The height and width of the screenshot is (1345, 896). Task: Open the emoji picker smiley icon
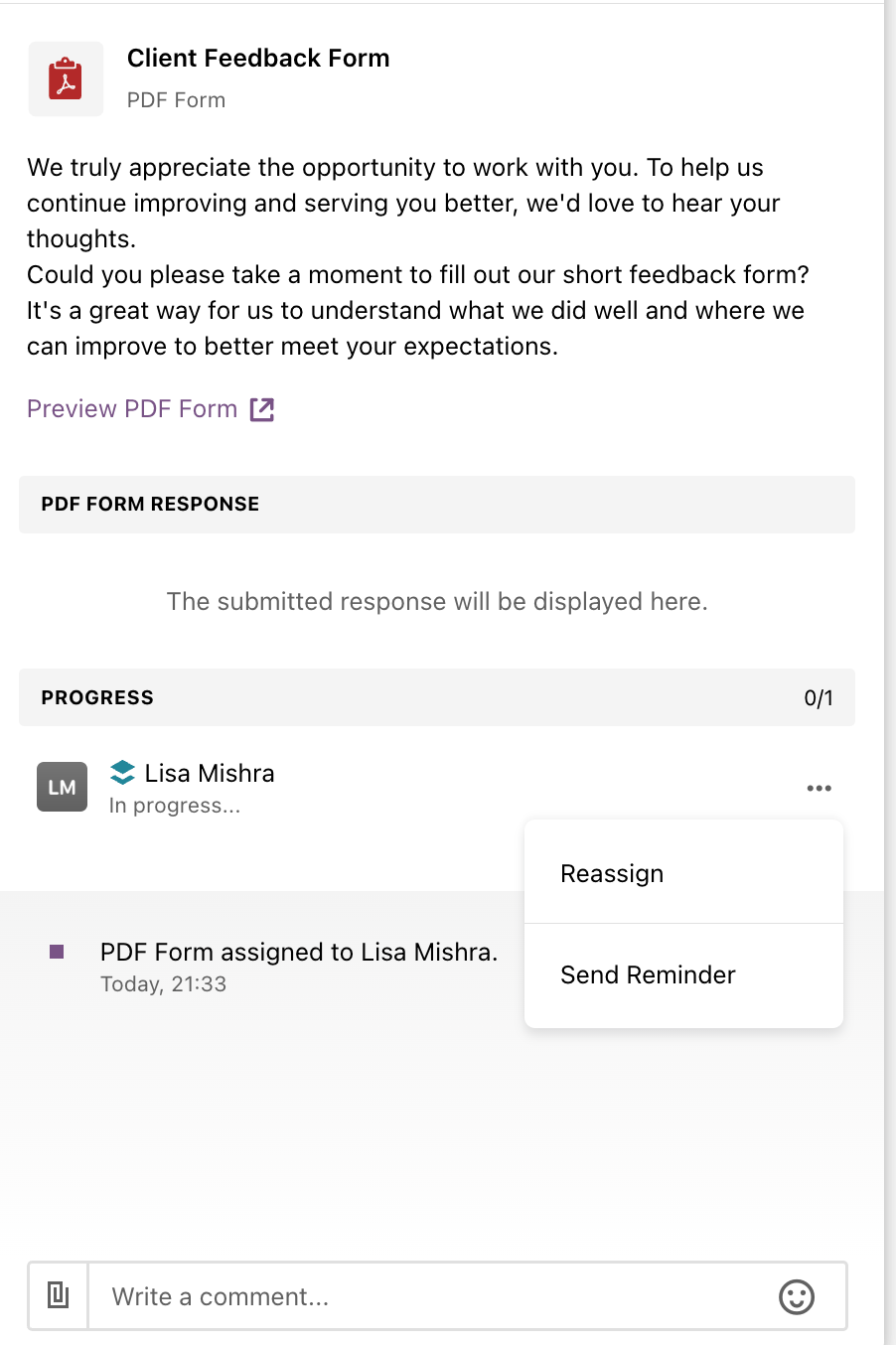(797, 1296)
